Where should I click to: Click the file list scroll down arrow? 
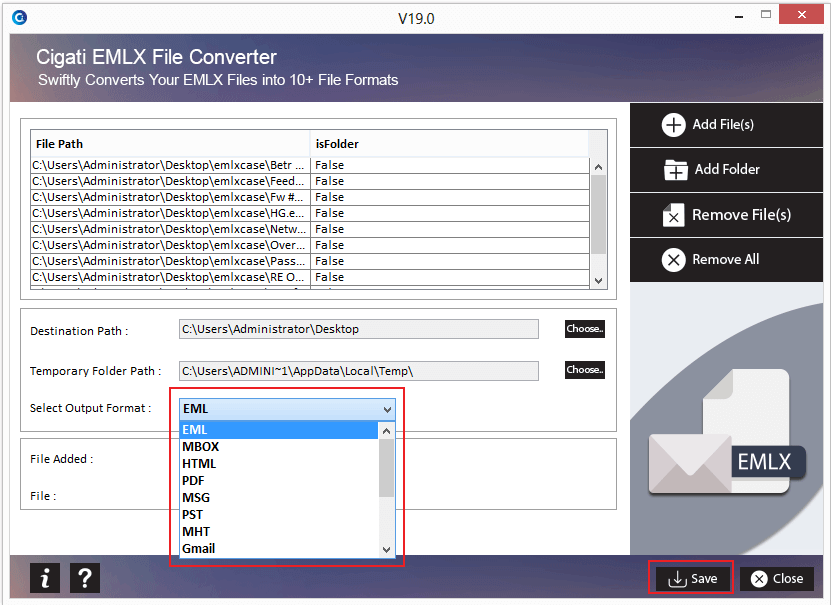(598, 281)
